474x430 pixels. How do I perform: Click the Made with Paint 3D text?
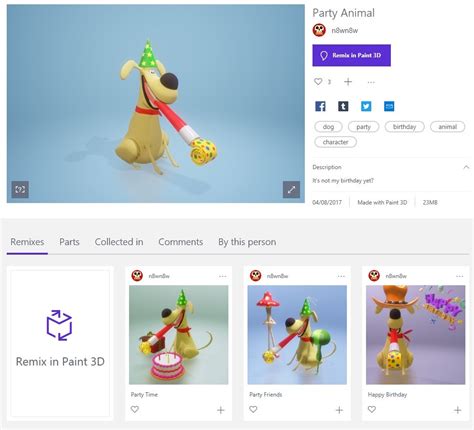tap(382, 202)
